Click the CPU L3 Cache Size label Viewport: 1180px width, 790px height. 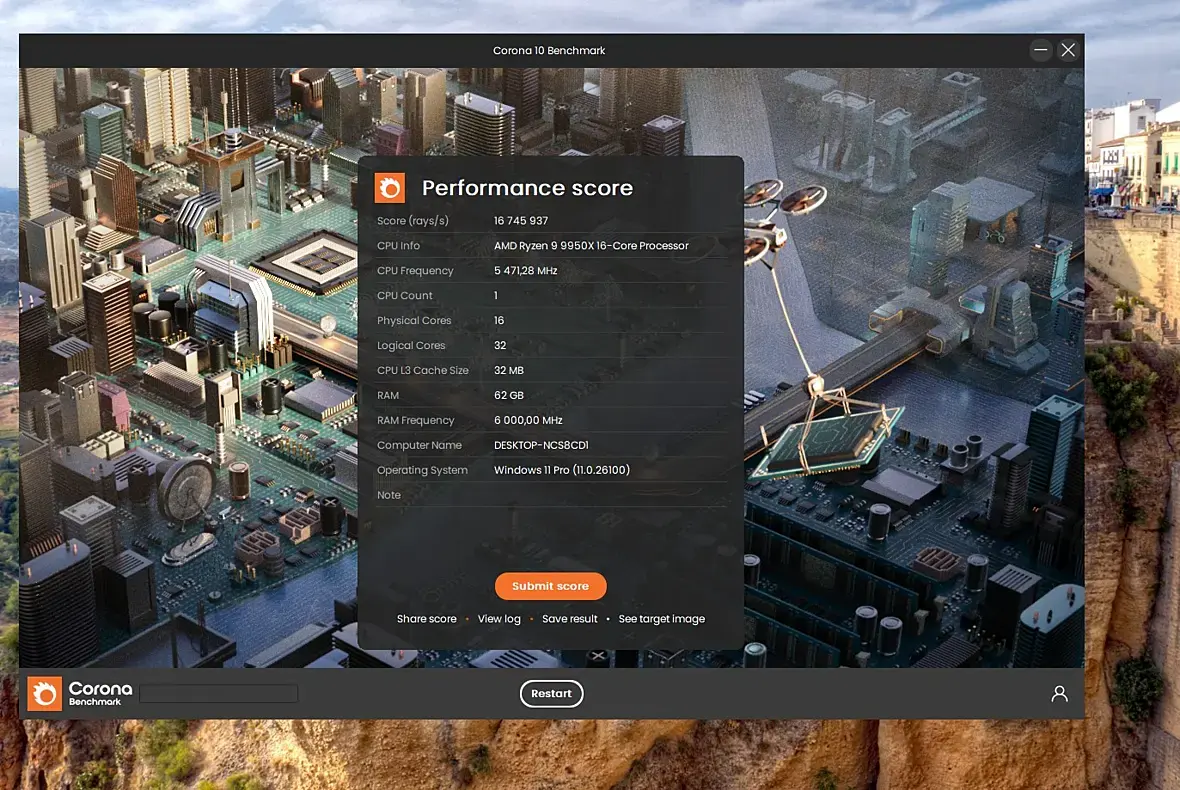[x=422, y=370]
